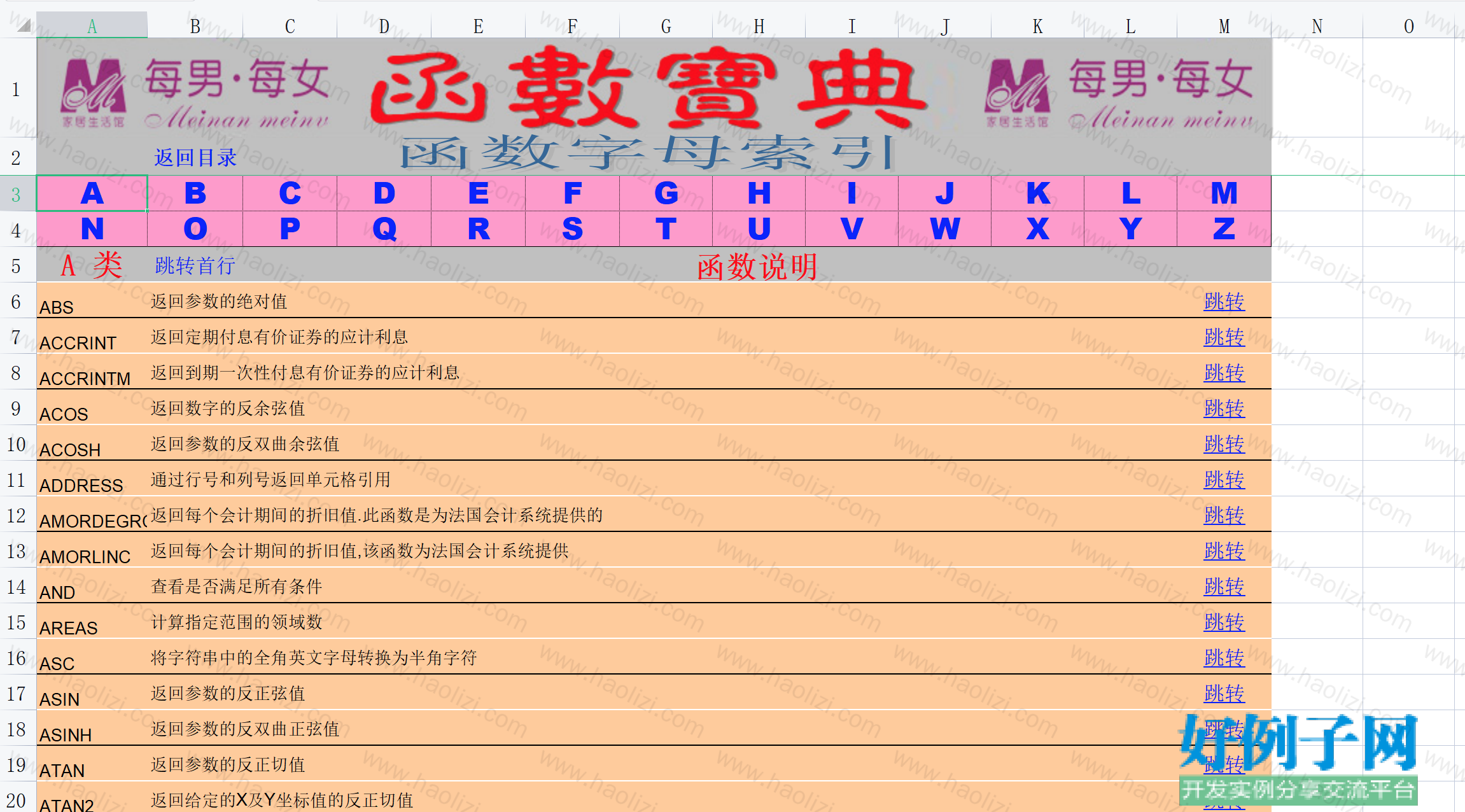Jump to letter H index cell

pyautogui.click(x=759, y=193)
